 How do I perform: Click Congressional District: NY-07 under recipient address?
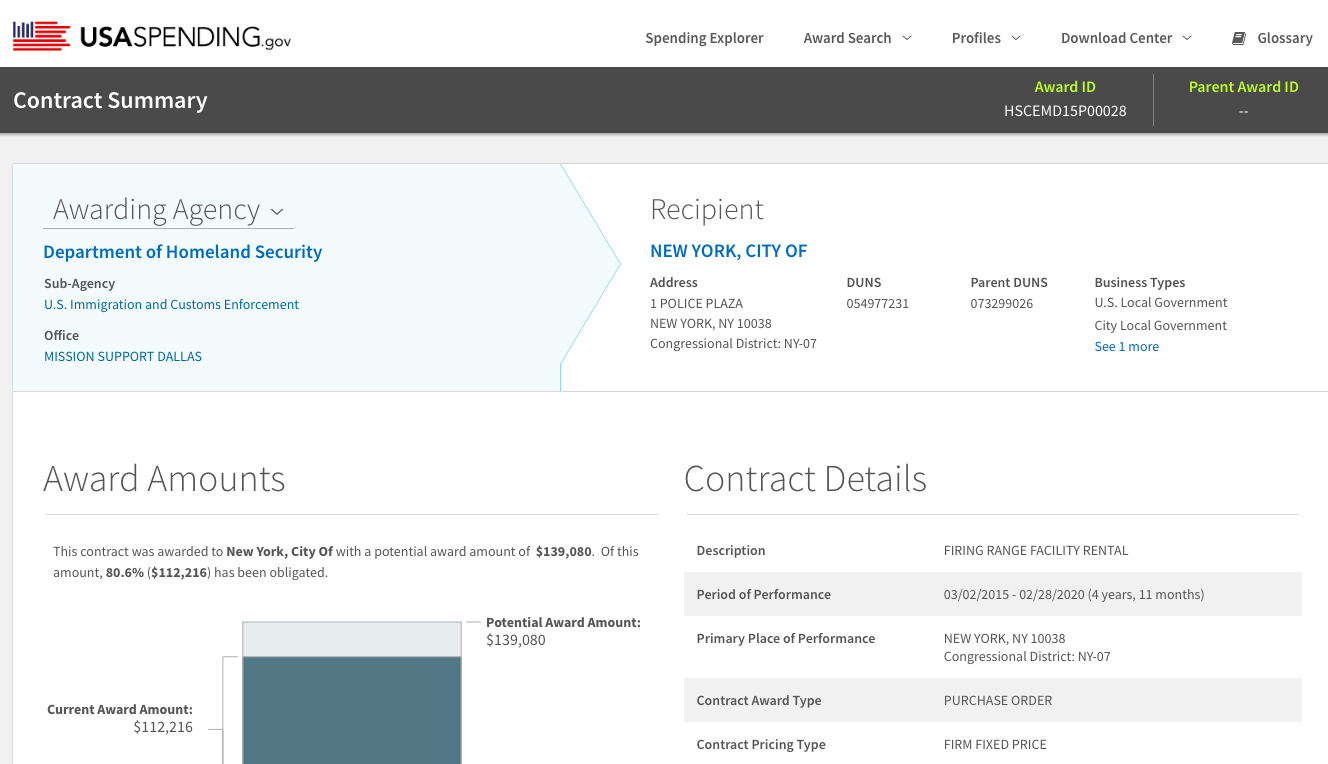pyautogui.click(x=733, y=343)
